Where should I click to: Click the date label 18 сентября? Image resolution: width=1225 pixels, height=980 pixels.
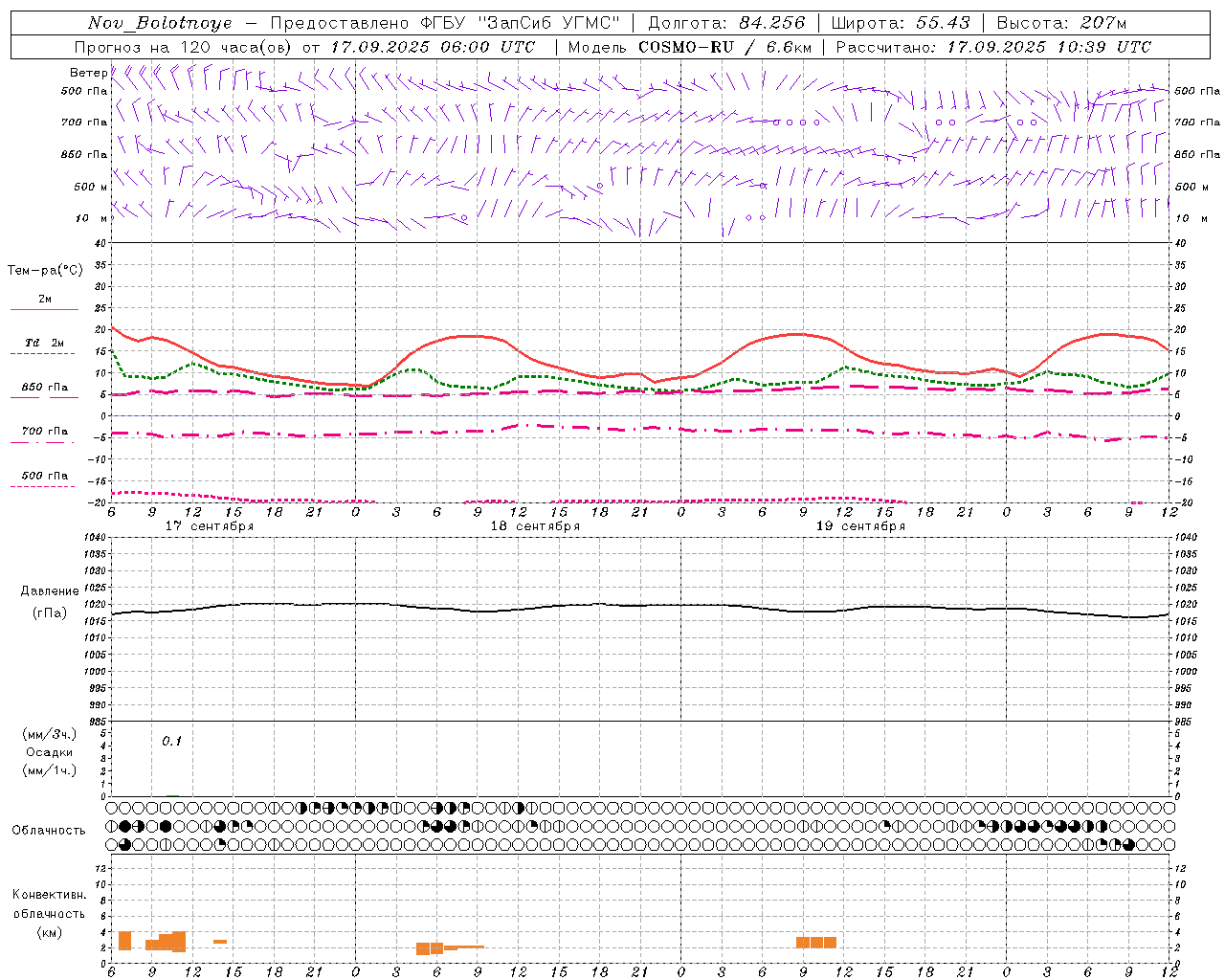click(x=535, y=526)
